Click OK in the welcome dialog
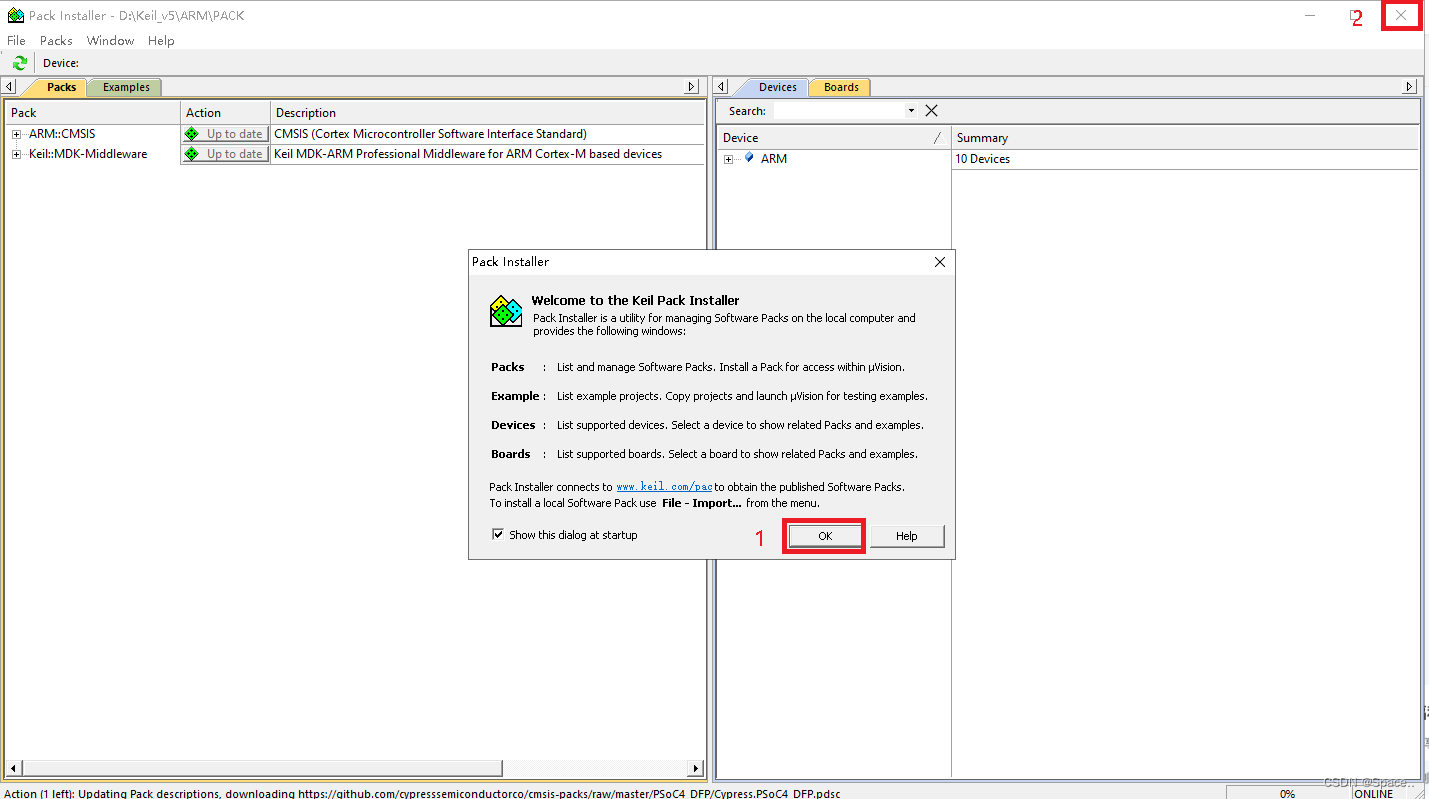Viewport: 1429px width, 799px height. coord(825,536)
